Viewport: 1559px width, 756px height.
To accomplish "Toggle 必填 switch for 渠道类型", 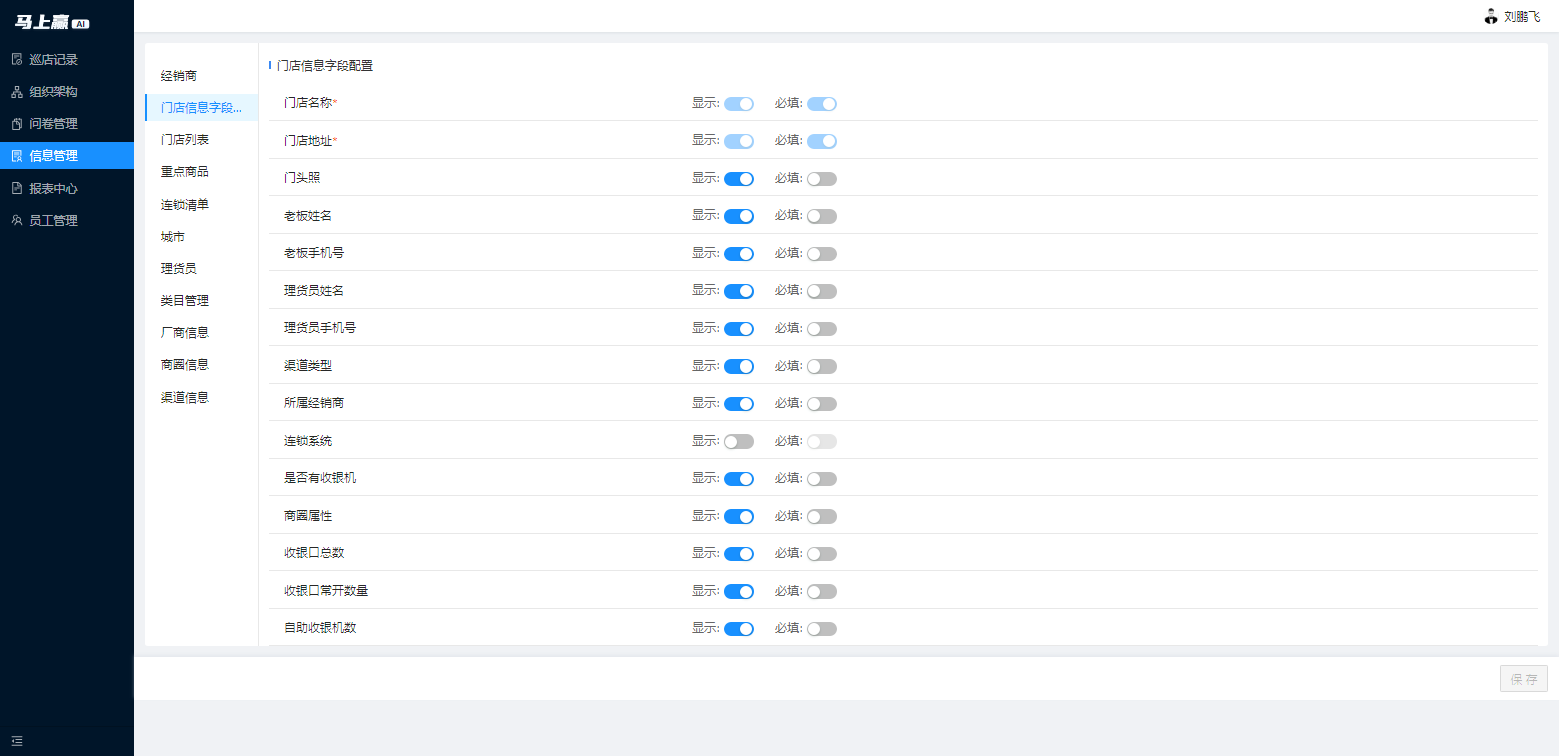I will click(x=822, y=366).
